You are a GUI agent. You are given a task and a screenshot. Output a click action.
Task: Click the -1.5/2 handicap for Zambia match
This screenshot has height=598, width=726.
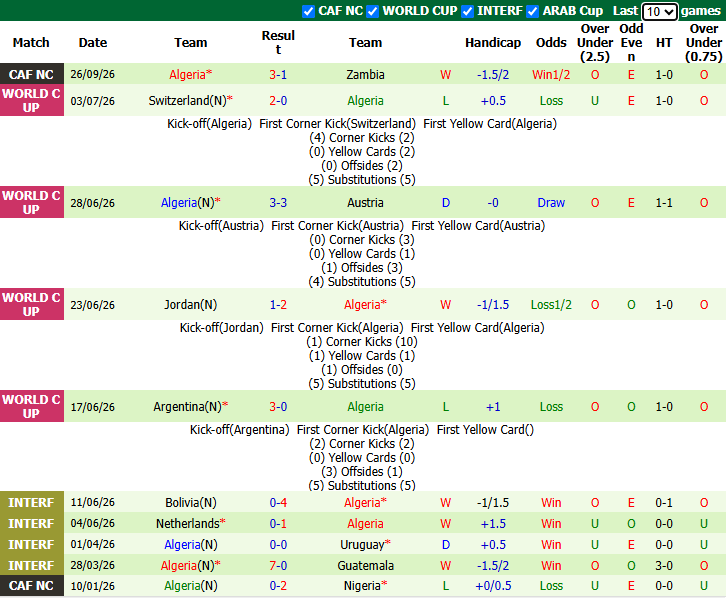coord(493,75)
